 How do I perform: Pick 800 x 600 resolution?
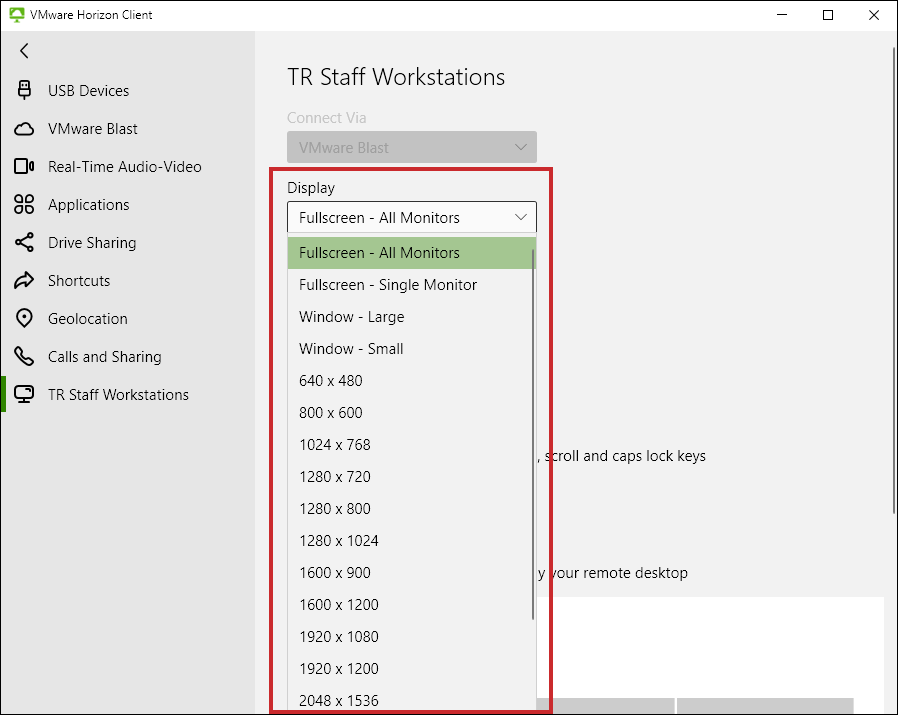click(x=410, y=412)
